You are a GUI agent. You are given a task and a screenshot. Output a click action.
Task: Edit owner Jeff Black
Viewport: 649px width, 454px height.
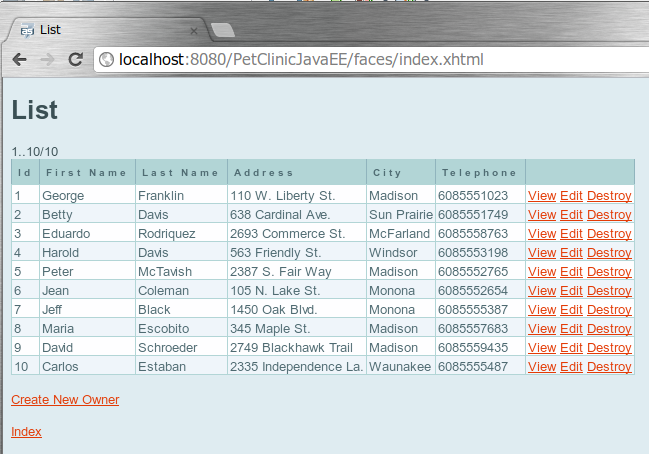571,310
